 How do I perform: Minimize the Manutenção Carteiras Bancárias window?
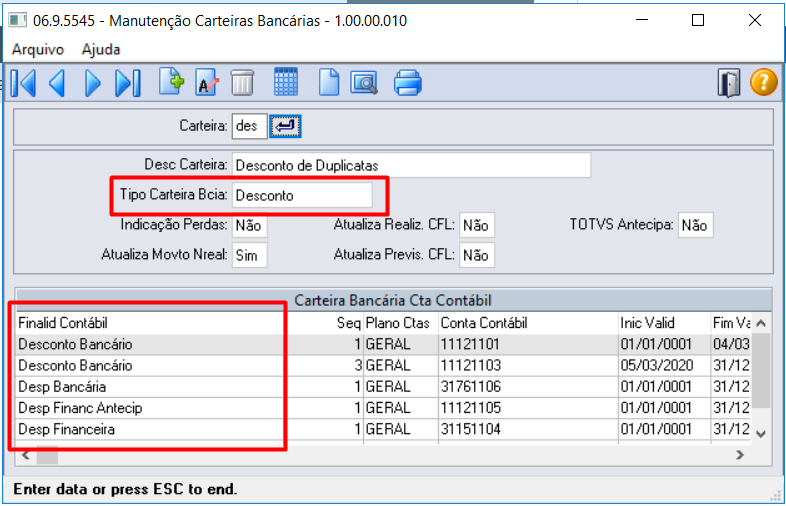coord(642,20)
